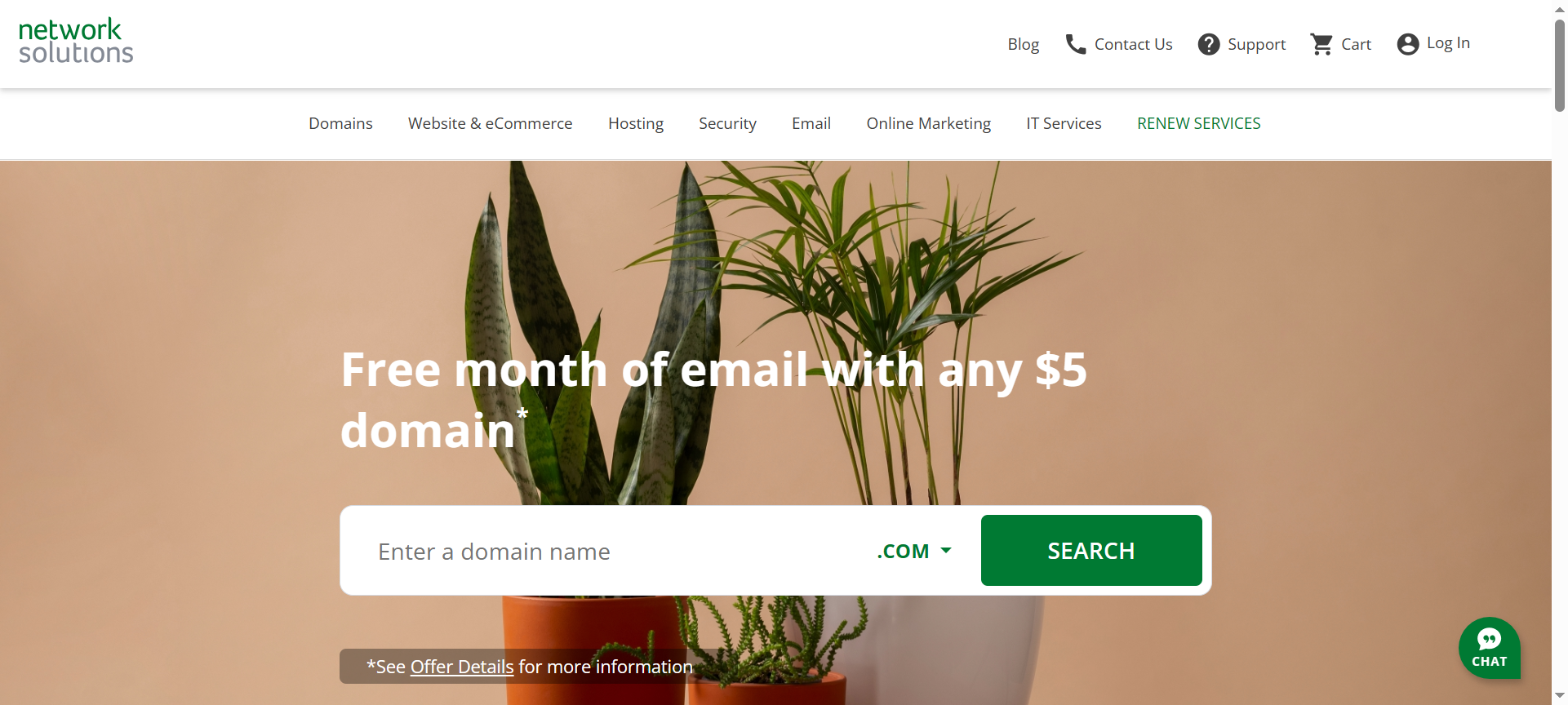The height and width of the screenshot is (705, 1568).
Task: Open the live Chat bubble
Action: 1490,648
